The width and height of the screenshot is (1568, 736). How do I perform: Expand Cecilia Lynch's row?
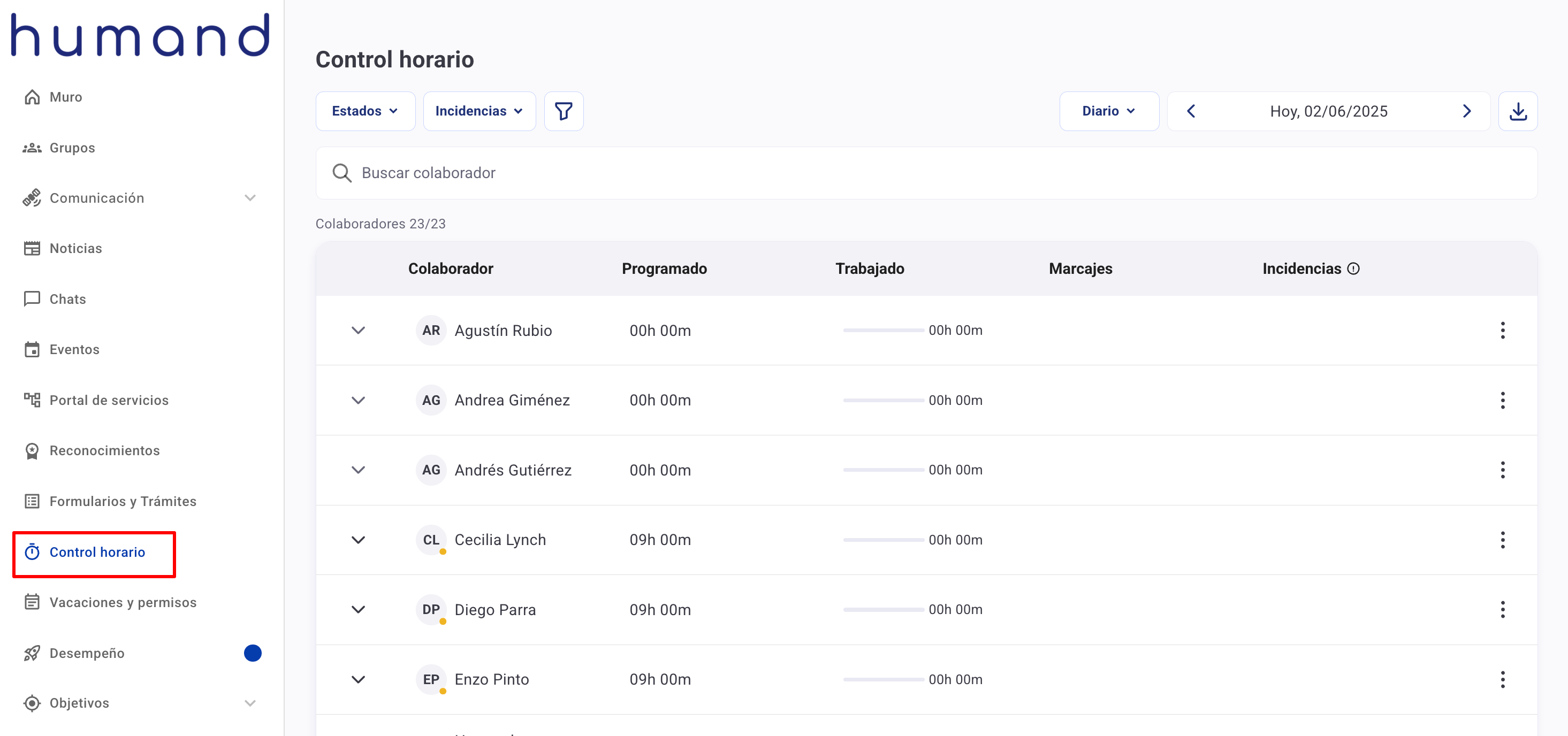(x=359, y=540)
